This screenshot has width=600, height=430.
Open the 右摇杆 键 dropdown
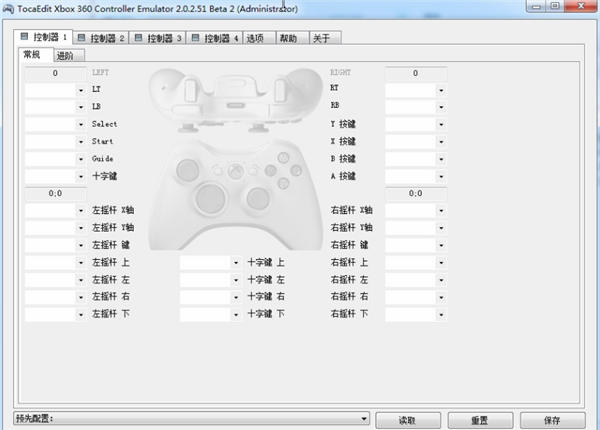point(416,245)
